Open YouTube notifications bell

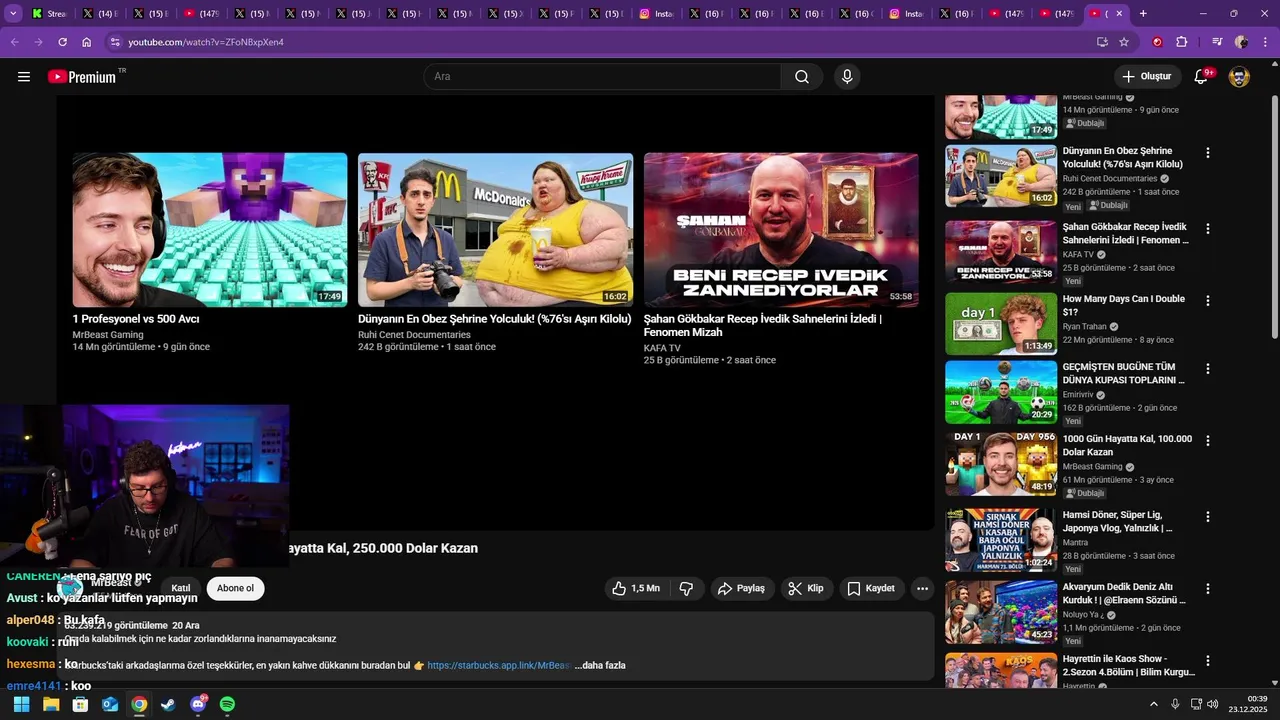tap(1202, 77)
